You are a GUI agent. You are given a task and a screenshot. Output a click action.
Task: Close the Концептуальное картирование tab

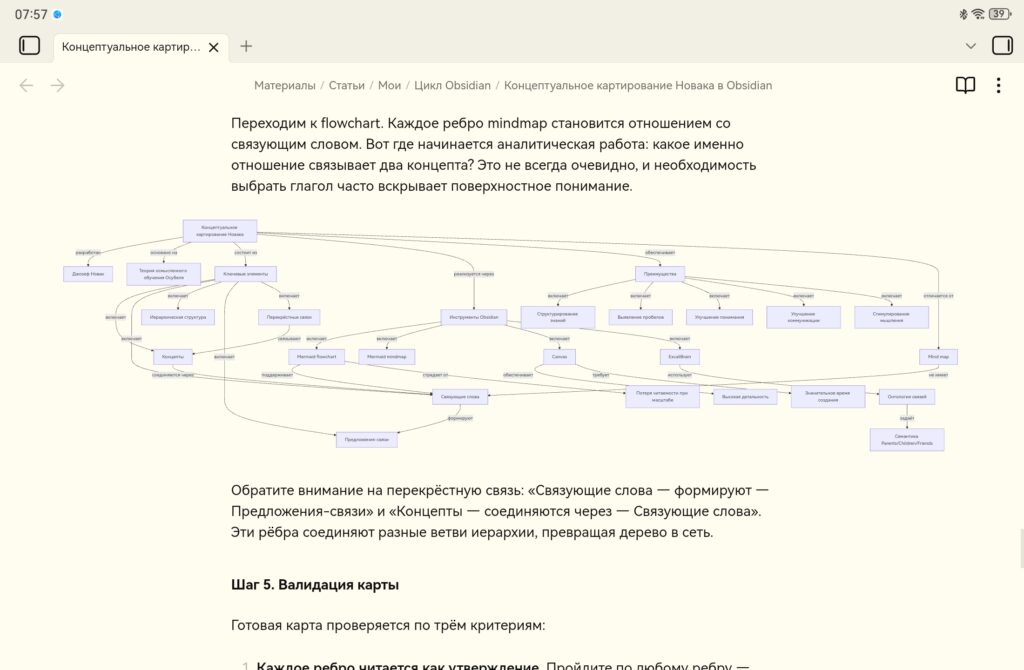coord(214,47)
